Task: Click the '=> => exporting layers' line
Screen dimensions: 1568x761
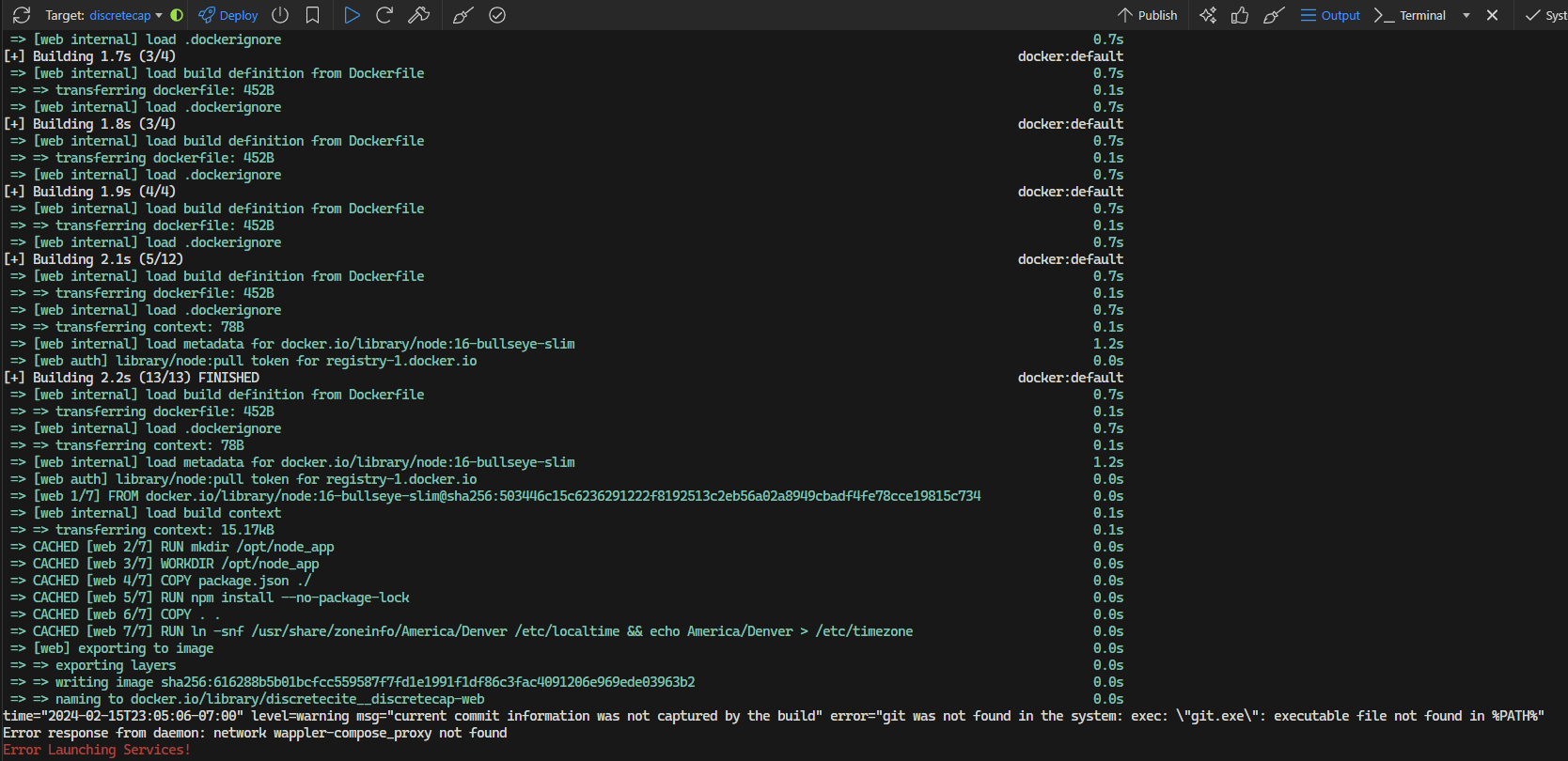Action: [93, 665]
